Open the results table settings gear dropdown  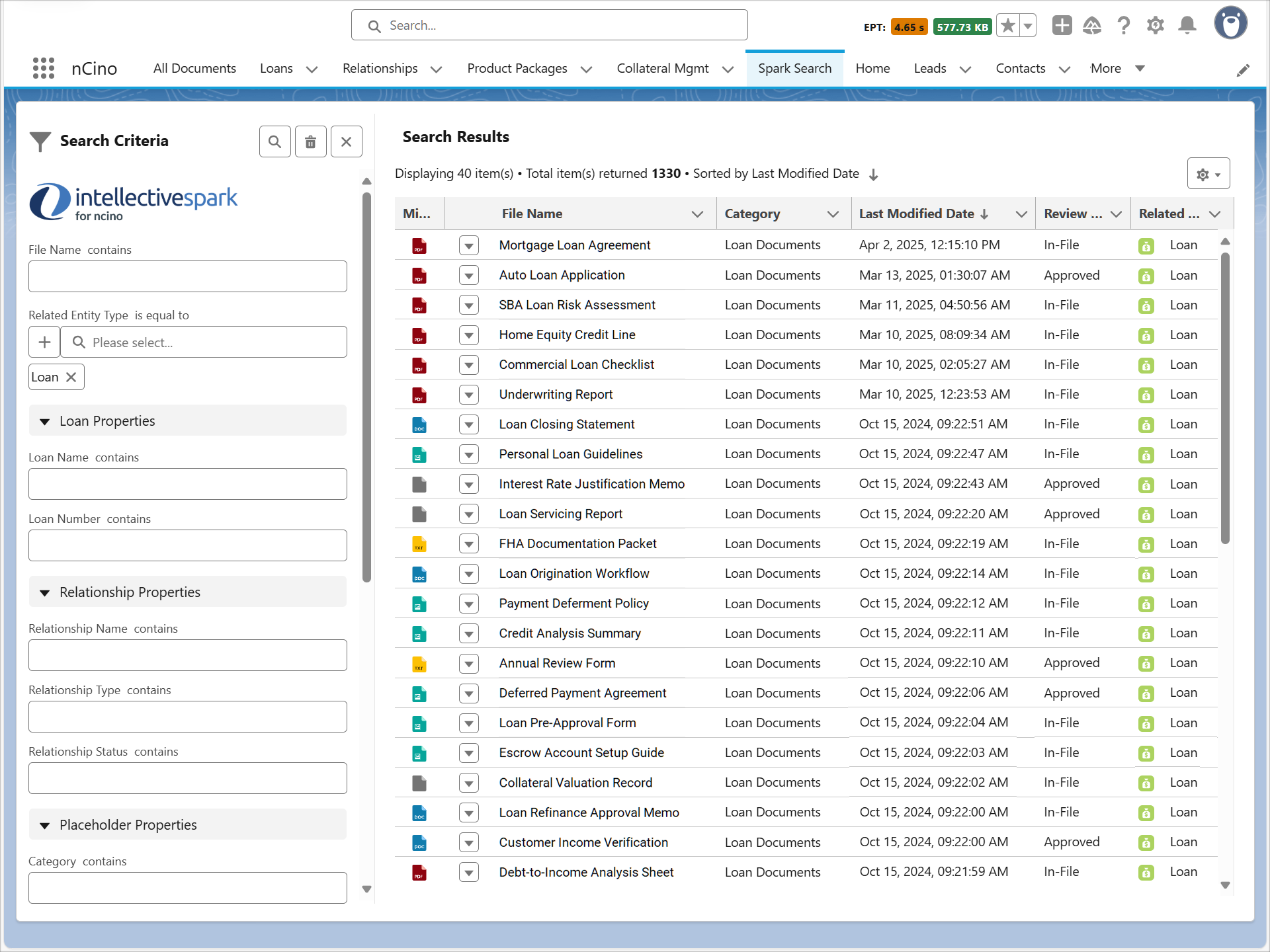tap(1208, 174)
